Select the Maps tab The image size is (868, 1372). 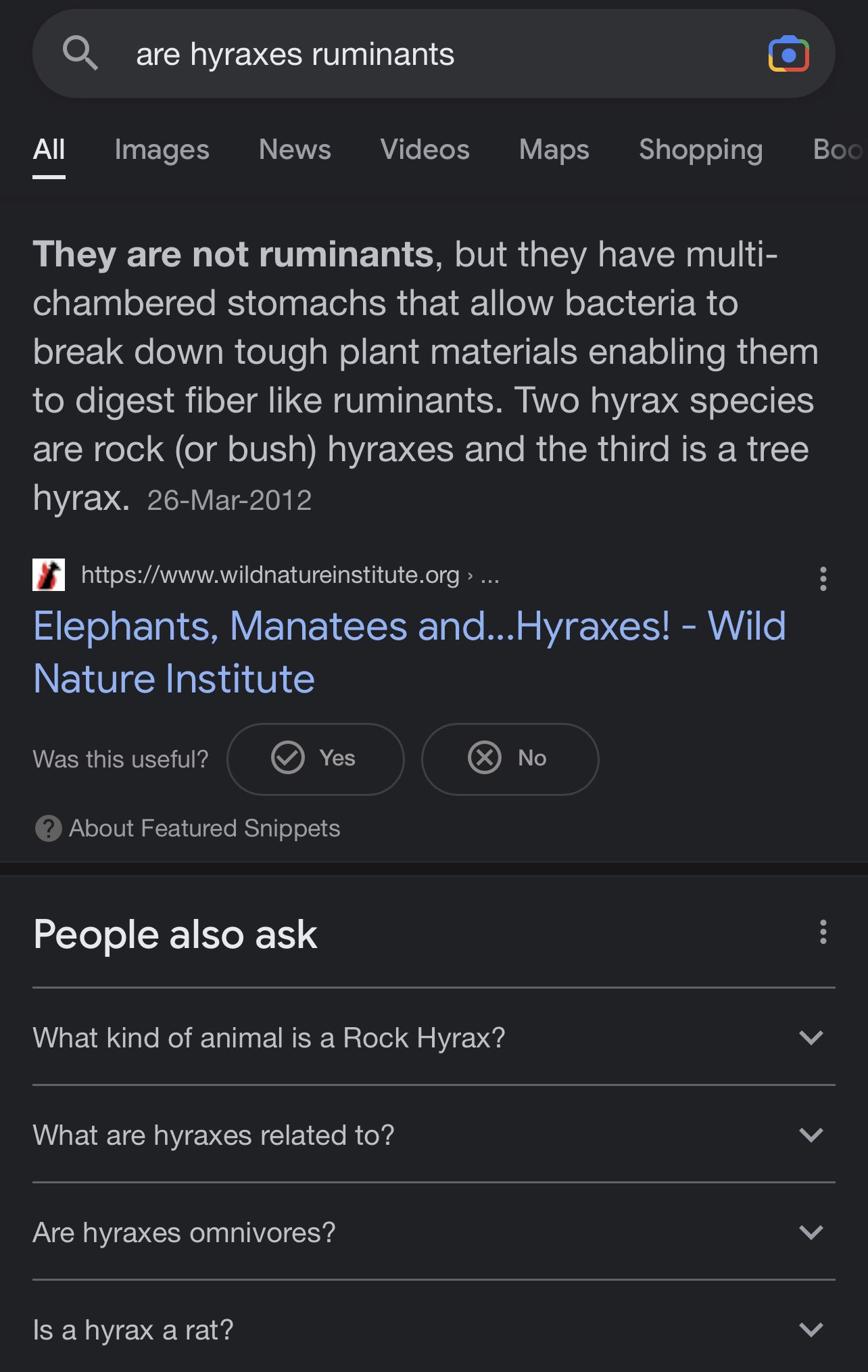pos(554,149)
